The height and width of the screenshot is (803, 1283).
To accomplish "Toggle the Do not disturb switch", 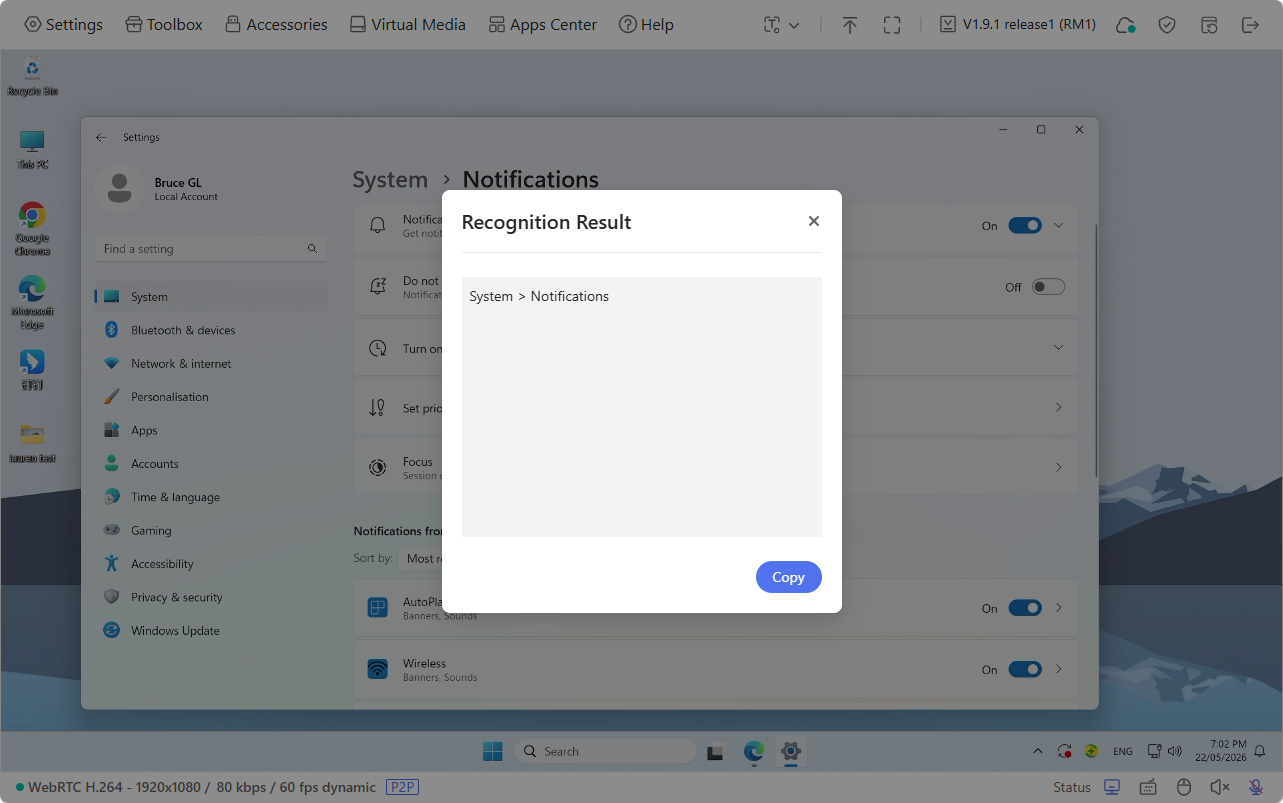I will tap(1048, 287).
